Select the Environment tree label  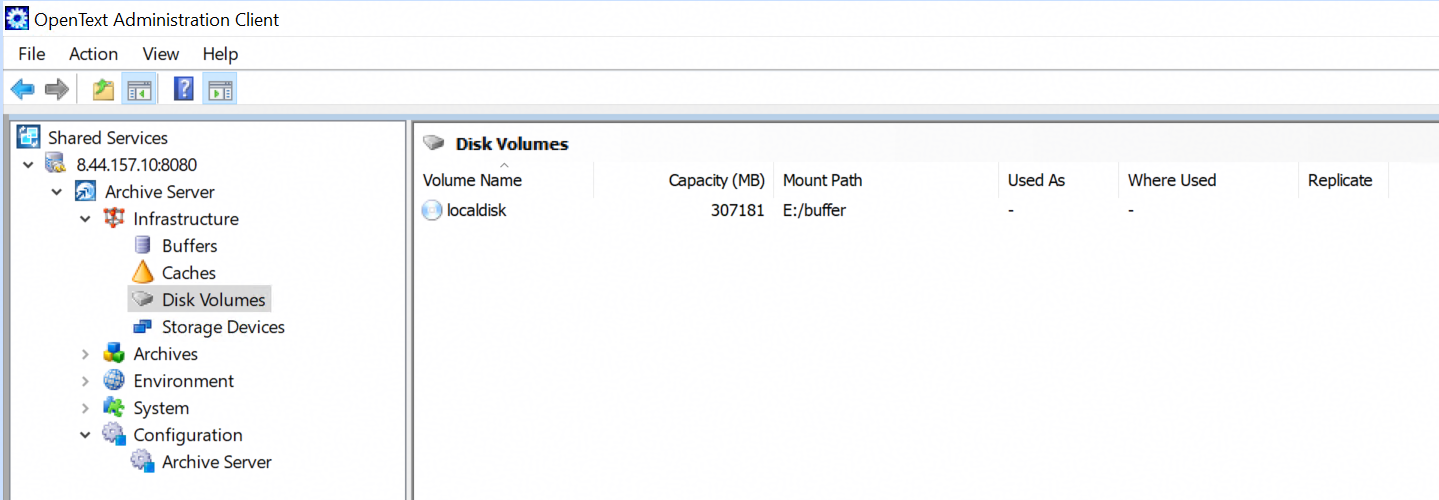click(184, 381)
